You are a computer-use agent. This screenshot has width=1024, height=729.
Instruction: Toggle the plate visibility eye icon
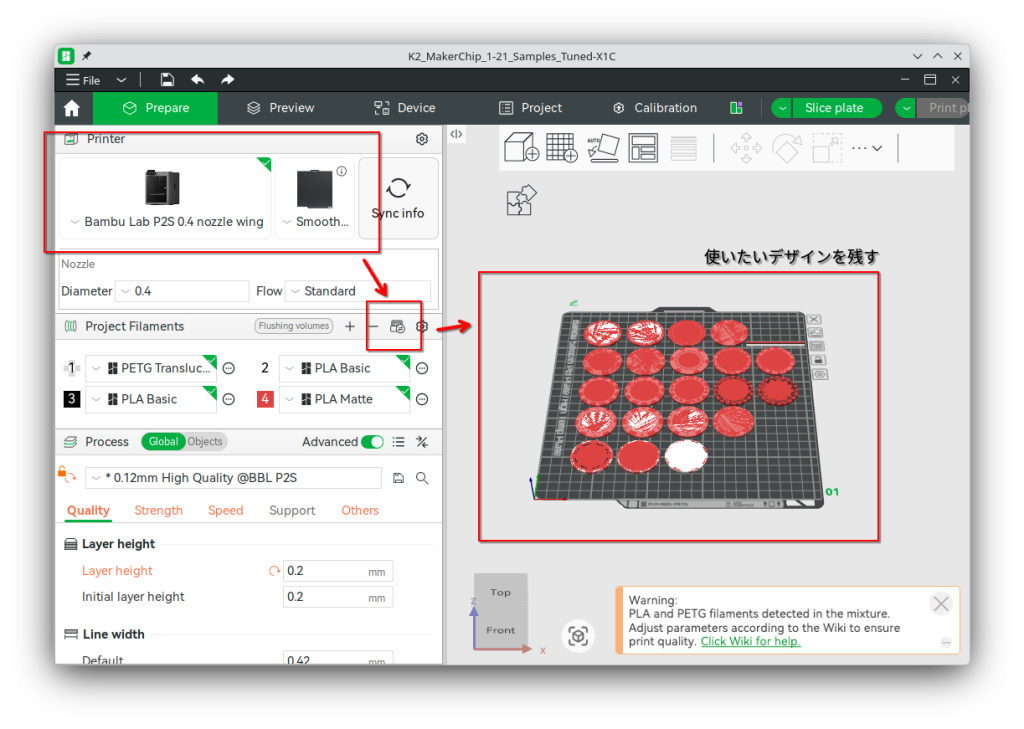coord(820,374)
